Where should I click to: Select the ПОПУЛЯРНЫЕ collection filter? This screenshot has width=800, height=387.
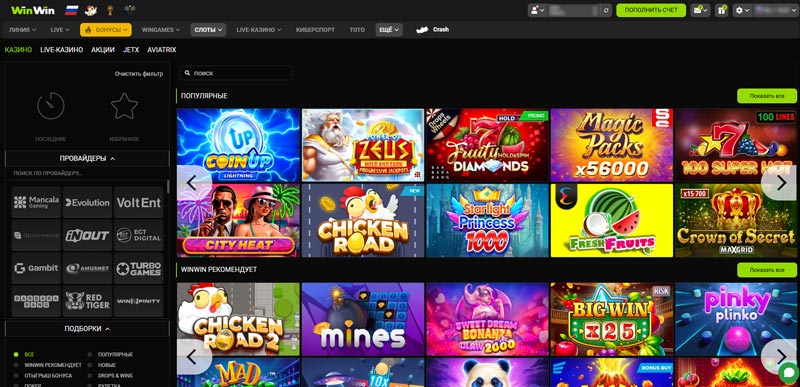111,354
